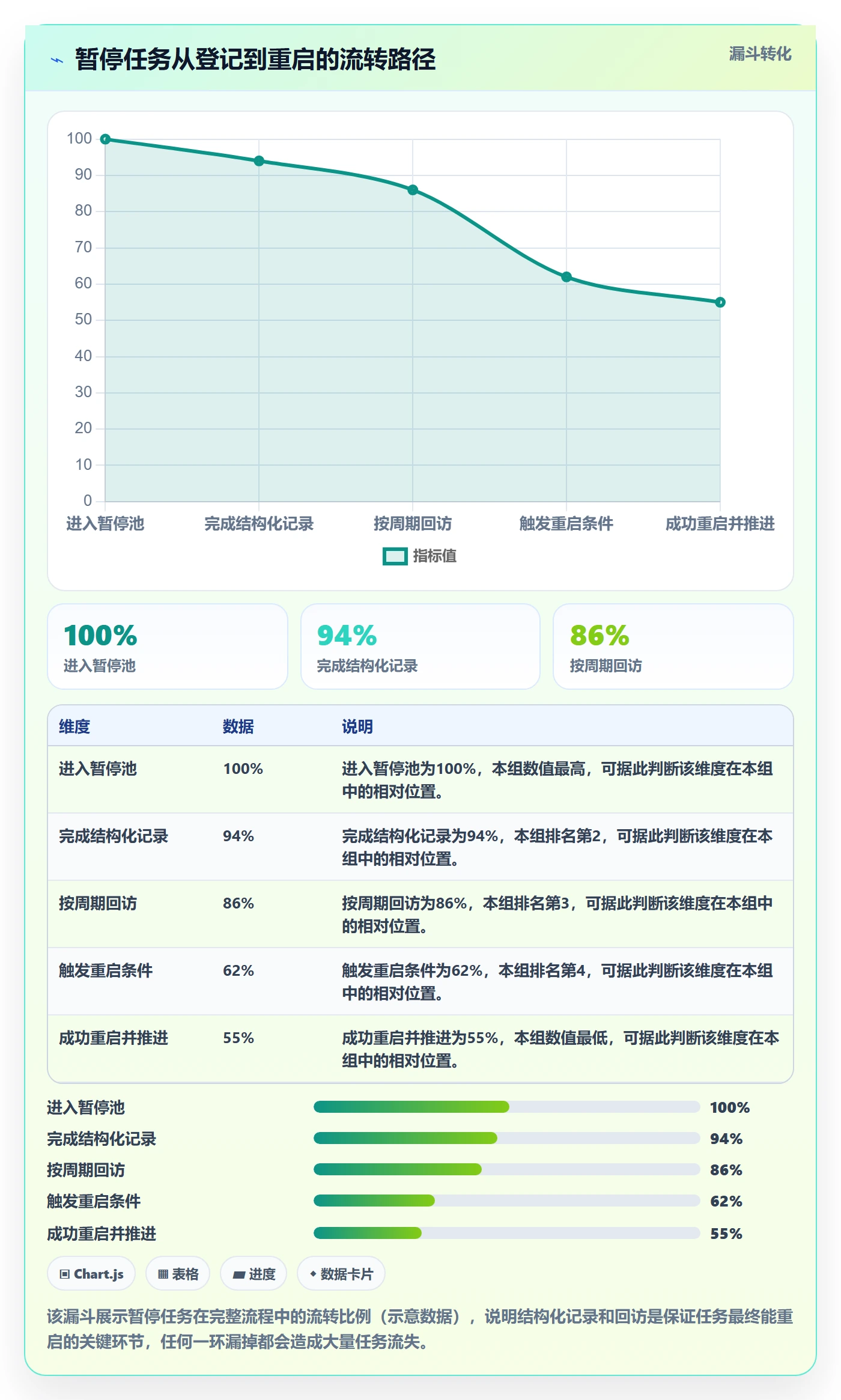Click the page title 暂停任务从登记到重启的流转路径

click(255, 59)
